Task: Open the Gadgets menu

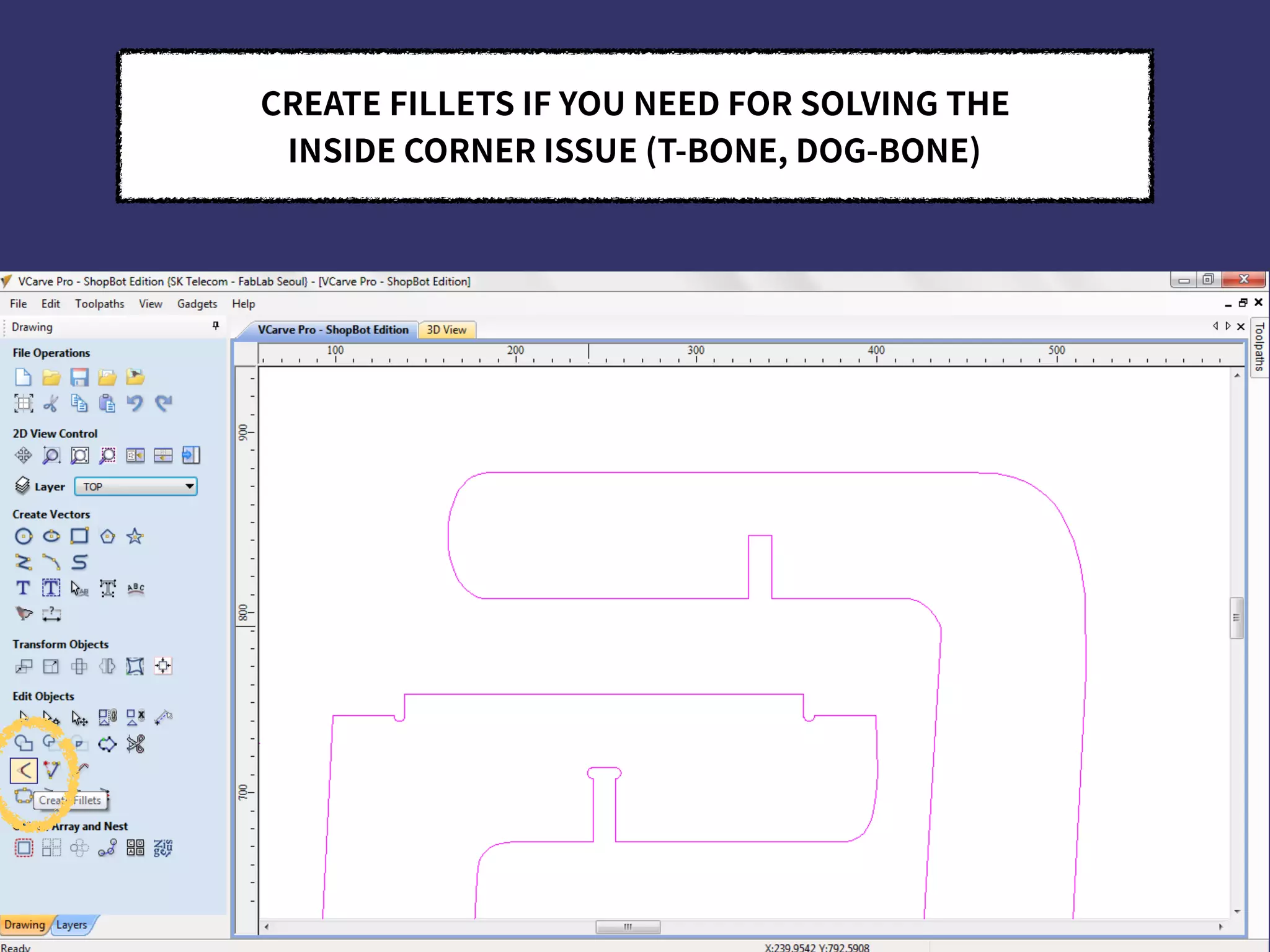Action: click(x=197, y=304)
